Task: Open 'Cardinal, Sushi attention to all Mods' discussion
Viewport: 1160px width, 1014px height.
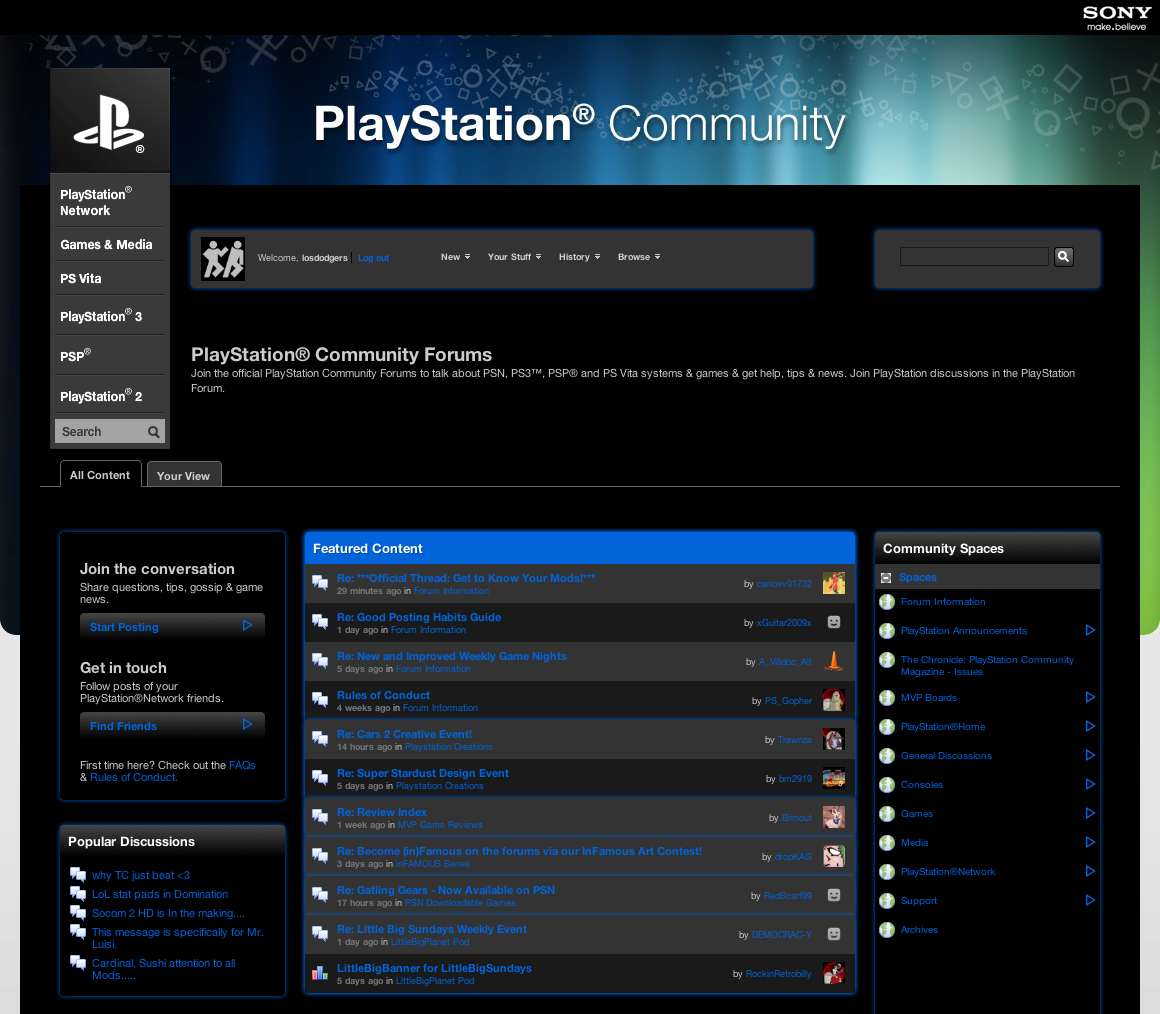Action: click(163, 969)
